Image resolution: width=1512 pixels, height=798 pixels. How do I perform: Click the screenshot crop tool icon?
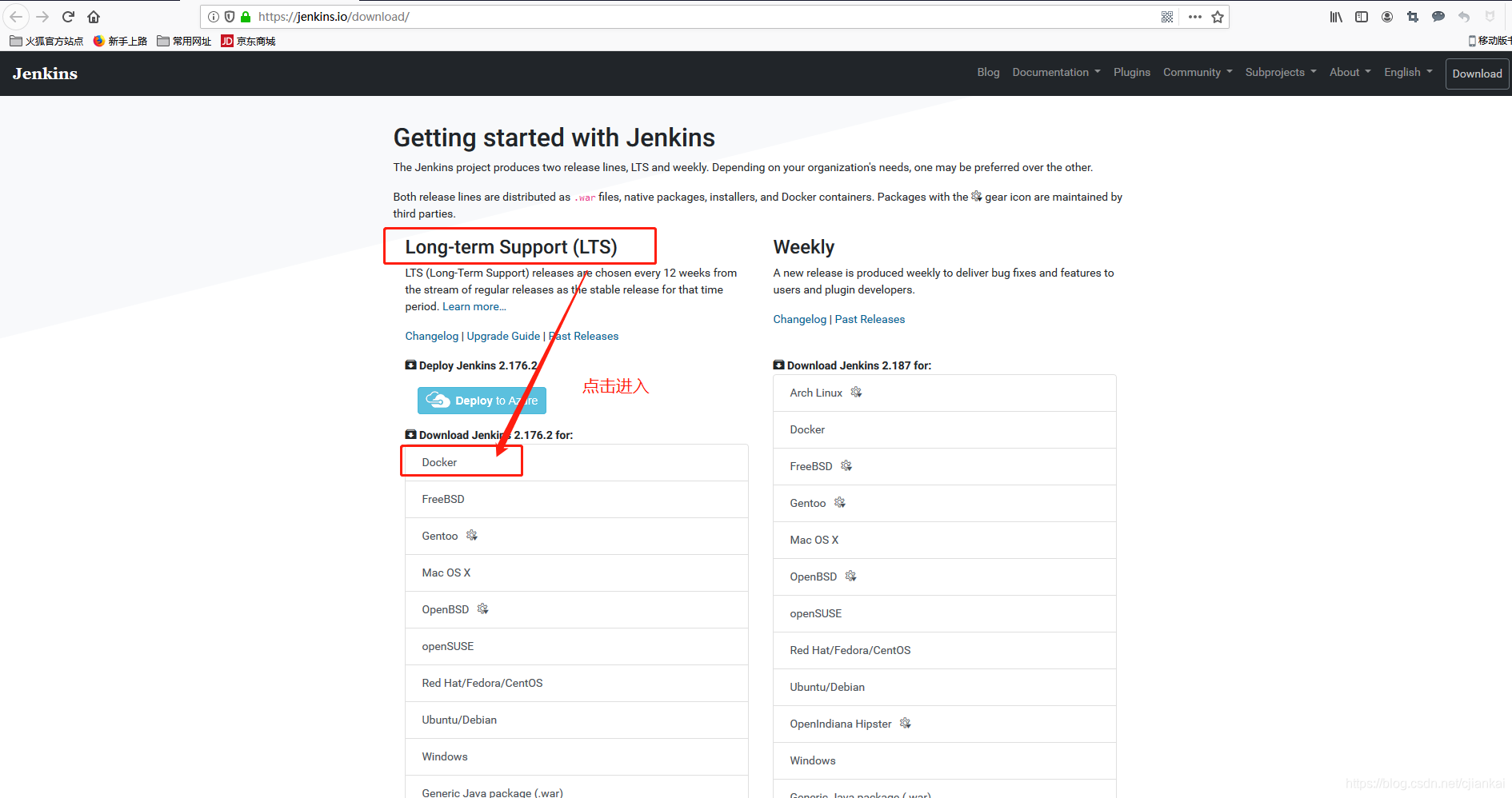(1413, 17)
